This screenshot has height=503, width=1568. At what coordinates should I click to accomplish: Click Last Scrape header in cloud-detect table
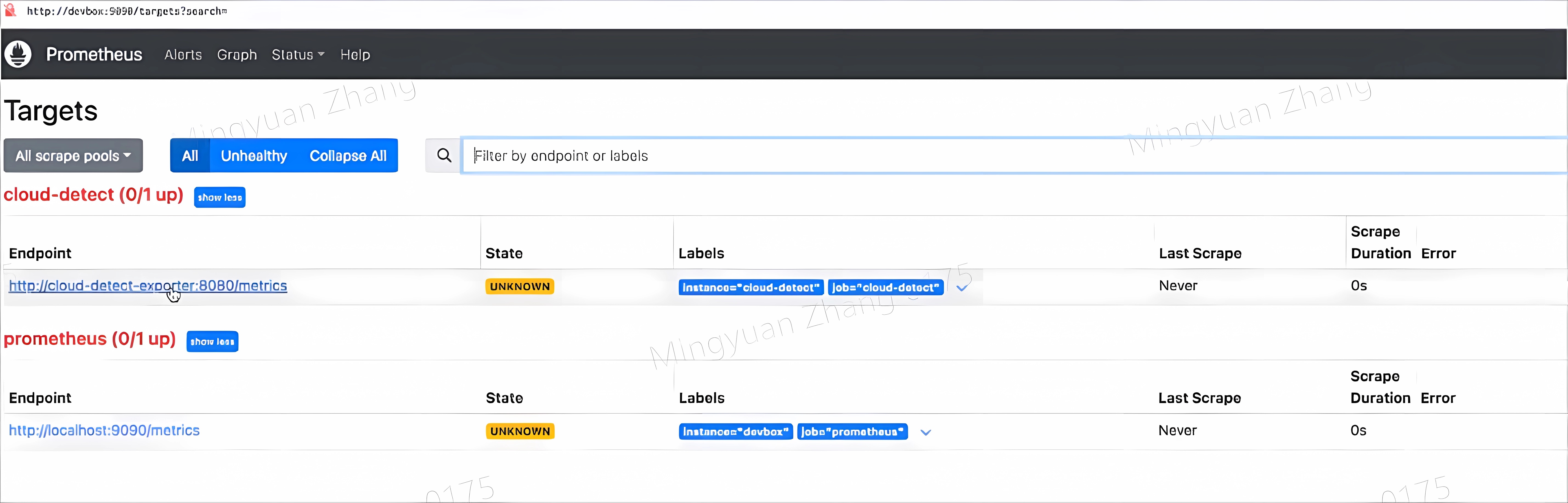click(x=1200, y=253)
